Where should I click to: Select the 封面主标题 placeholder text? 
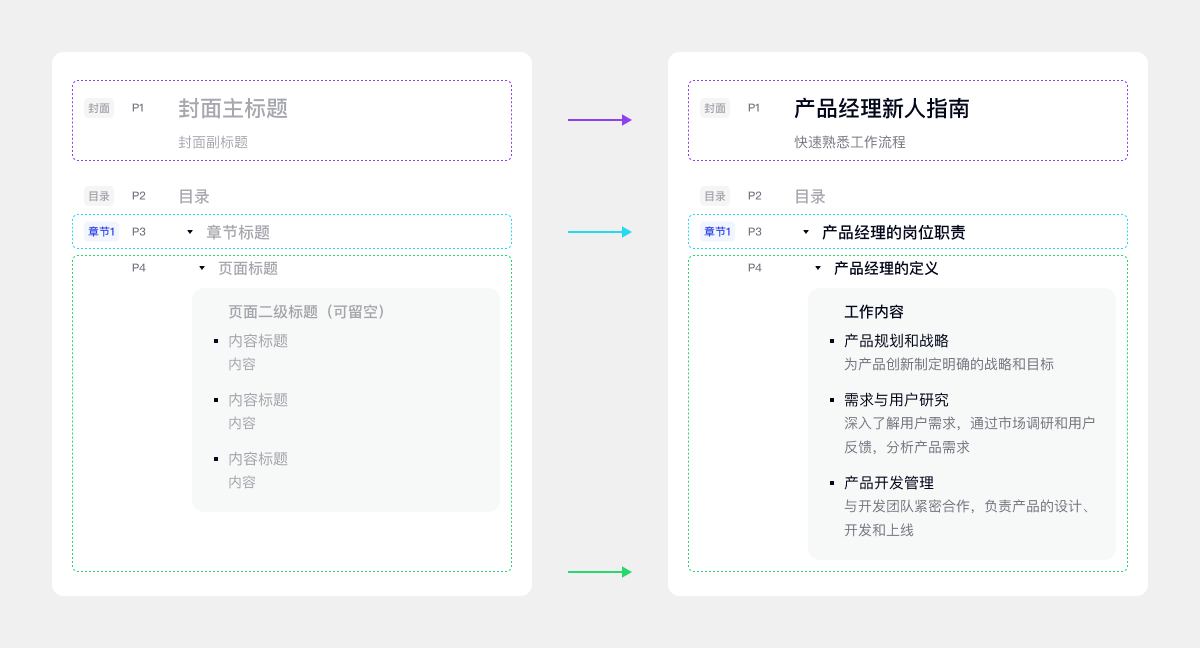click(x=233, y=108)
